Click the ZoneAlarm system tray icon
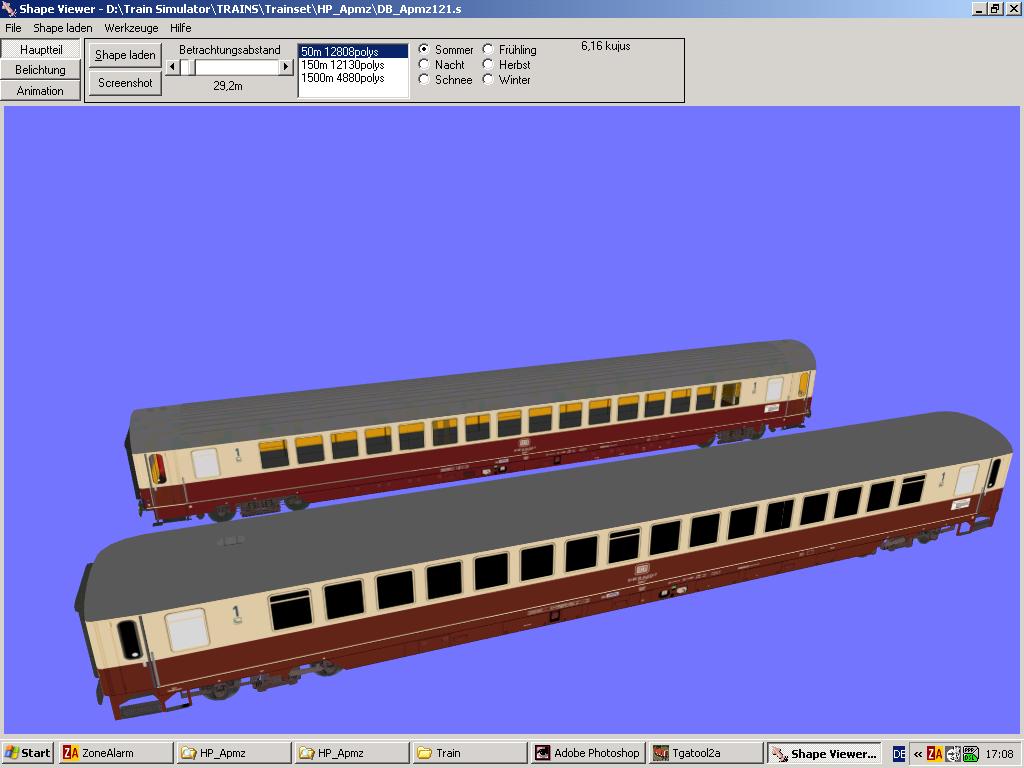 coord(935,754)
